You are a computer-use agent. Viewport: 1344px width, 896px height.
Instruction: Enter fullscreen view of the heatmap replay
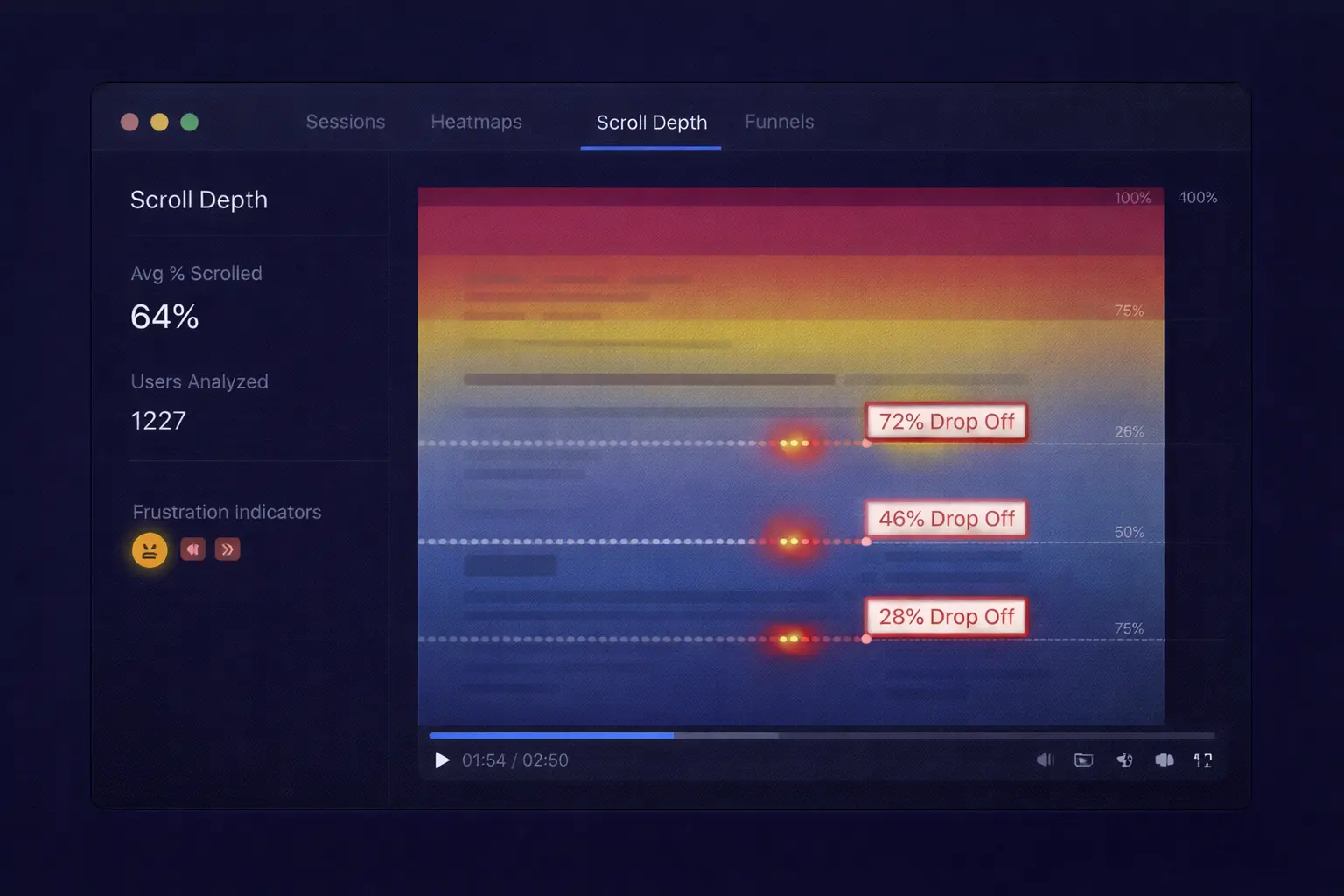(x=1203, y=760)
